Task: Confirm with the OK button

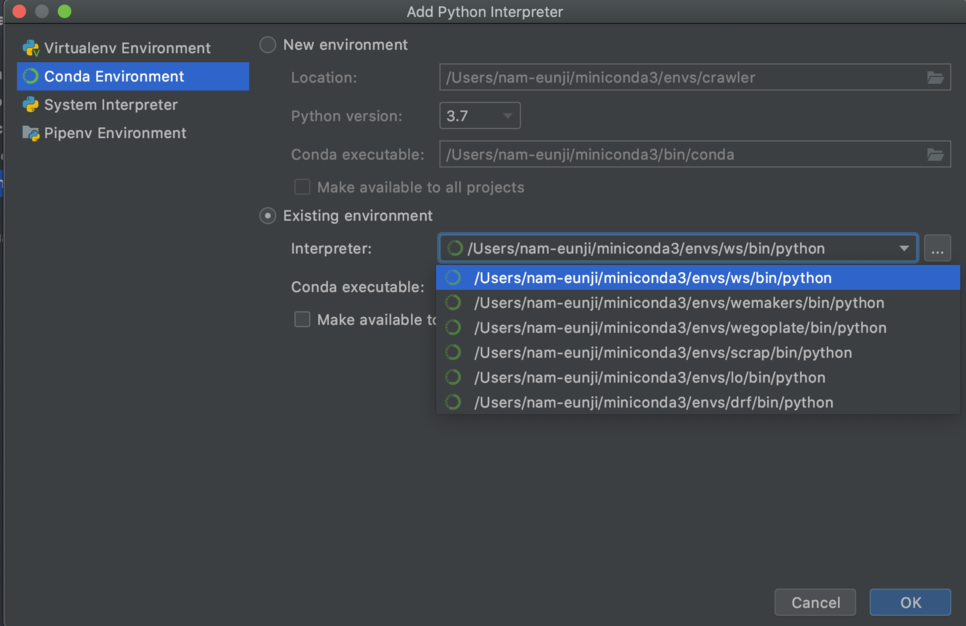Action: coord(910,602)
